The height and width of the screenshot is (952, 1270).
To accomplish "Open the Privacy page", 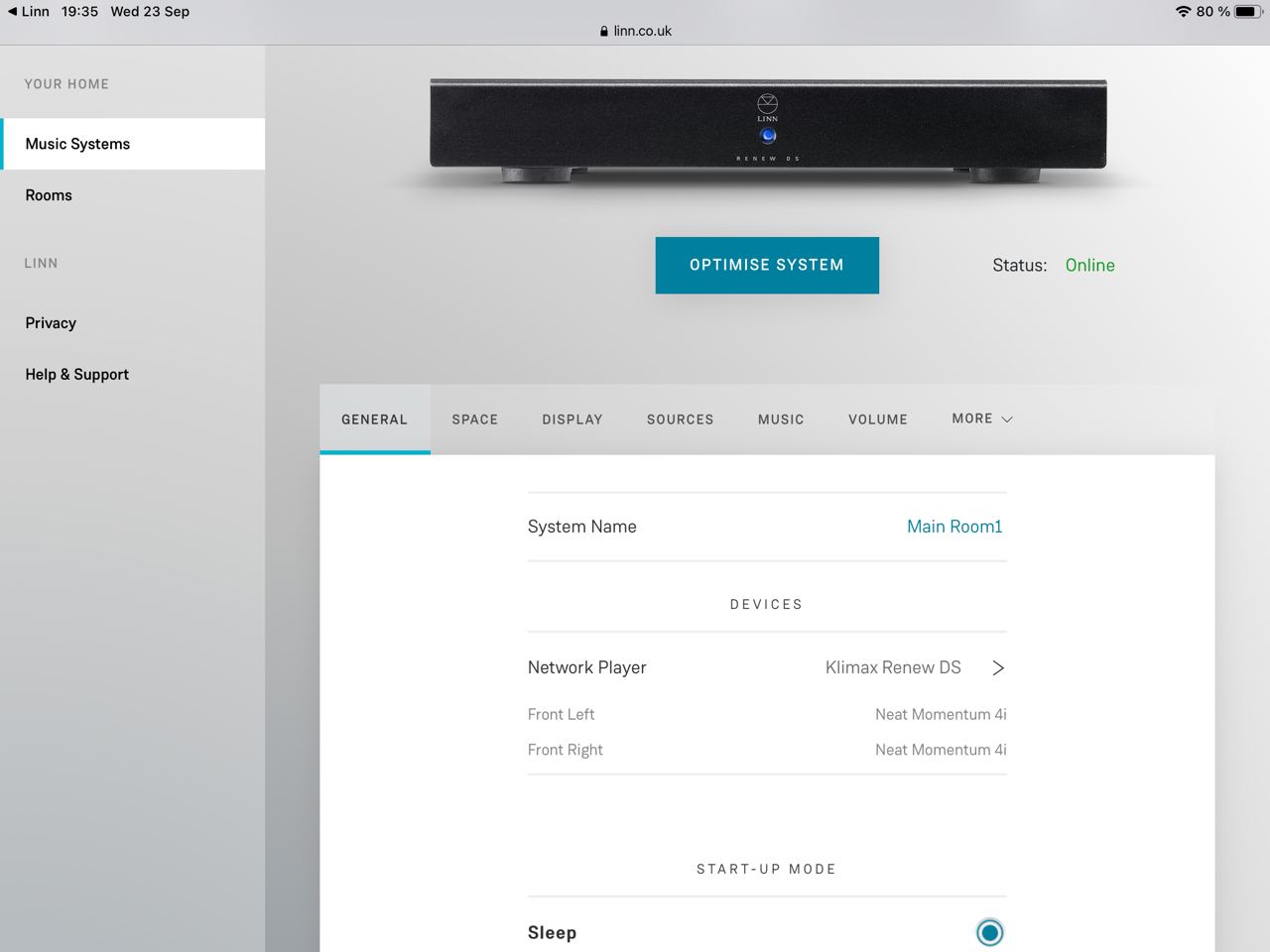I will (x=51, y=323).
